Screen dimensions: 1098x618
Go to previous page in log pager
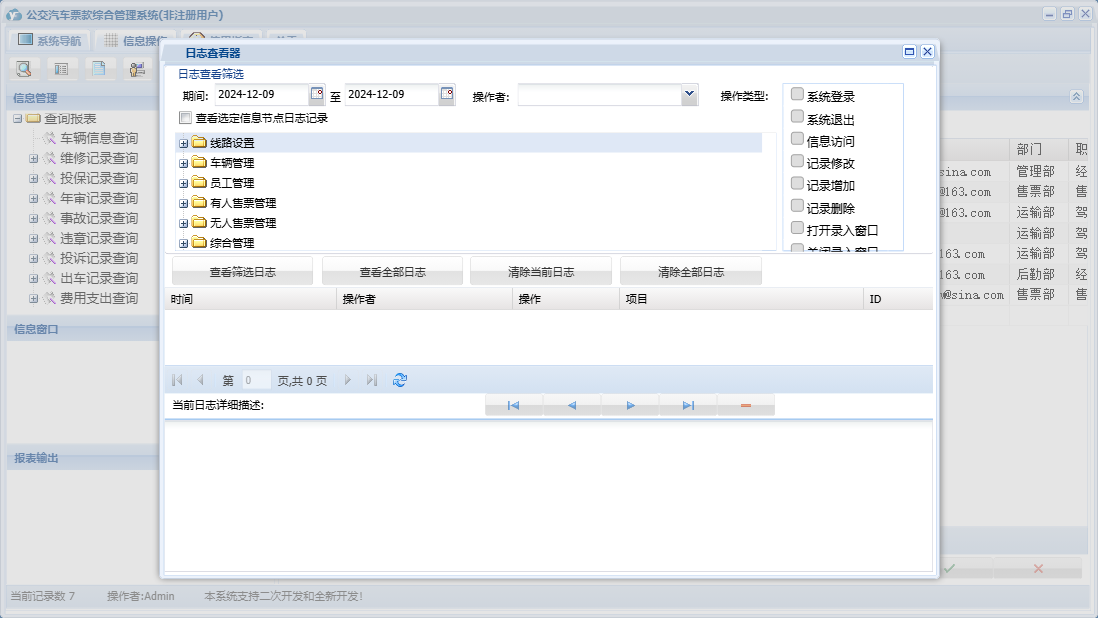[200, 380]
